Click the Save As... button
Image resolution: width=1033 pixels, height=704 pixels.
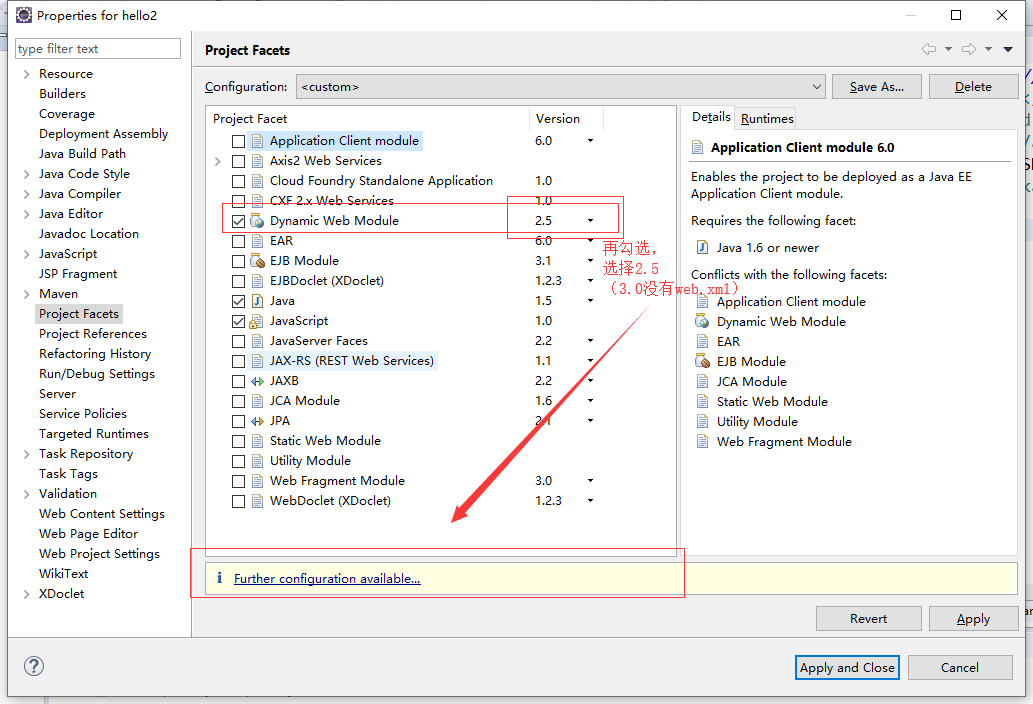click(x=876, y=87)
